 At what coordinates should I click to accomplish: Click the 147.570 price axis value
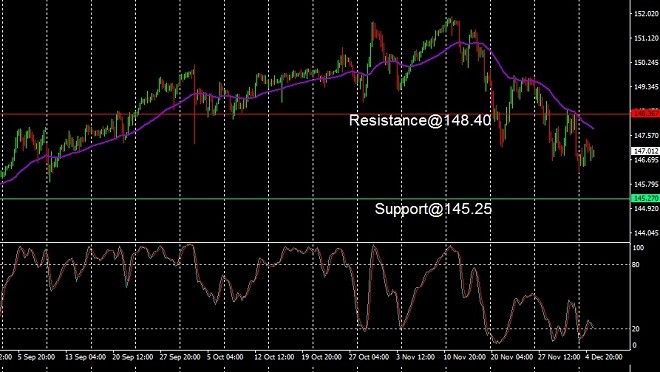pos(646,136)
